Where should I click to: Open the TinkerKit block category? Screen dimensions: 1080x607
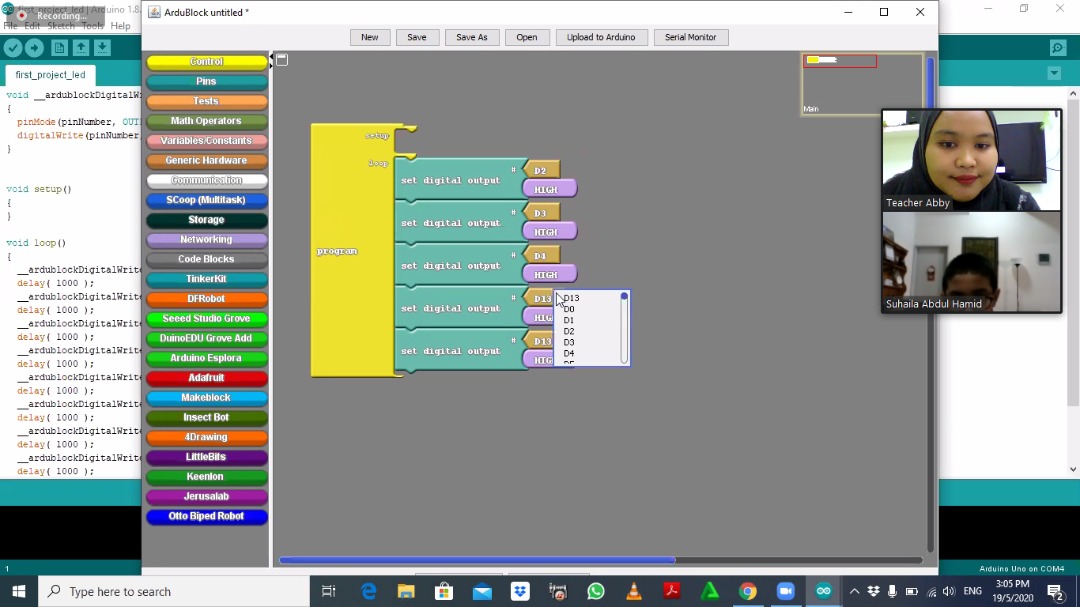click(207, 279)
